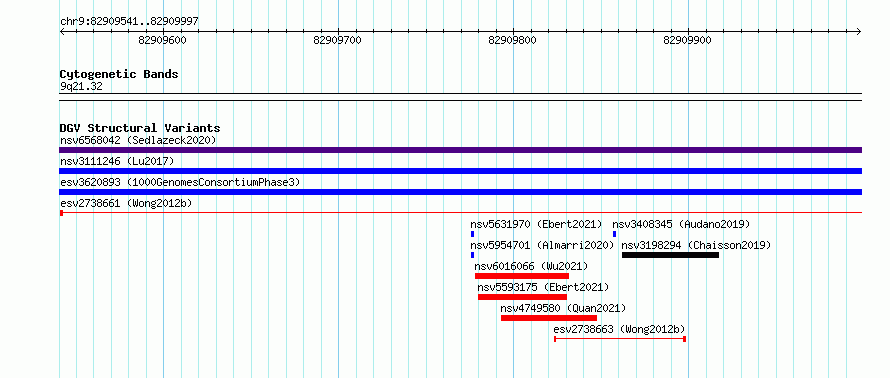Select the small blue nsv5954701 marker
This screenshot has width=890, height=378.
pos(472,255)
